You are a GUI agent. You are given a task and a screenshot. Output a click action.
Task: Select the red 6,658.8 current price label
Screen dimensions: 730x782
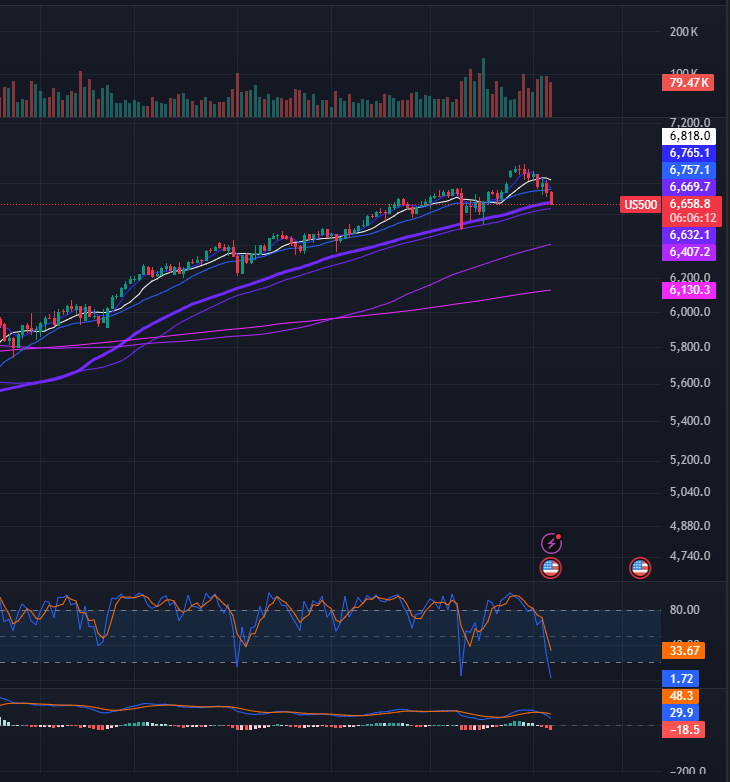pyautogui.click(x=689, y=204)
